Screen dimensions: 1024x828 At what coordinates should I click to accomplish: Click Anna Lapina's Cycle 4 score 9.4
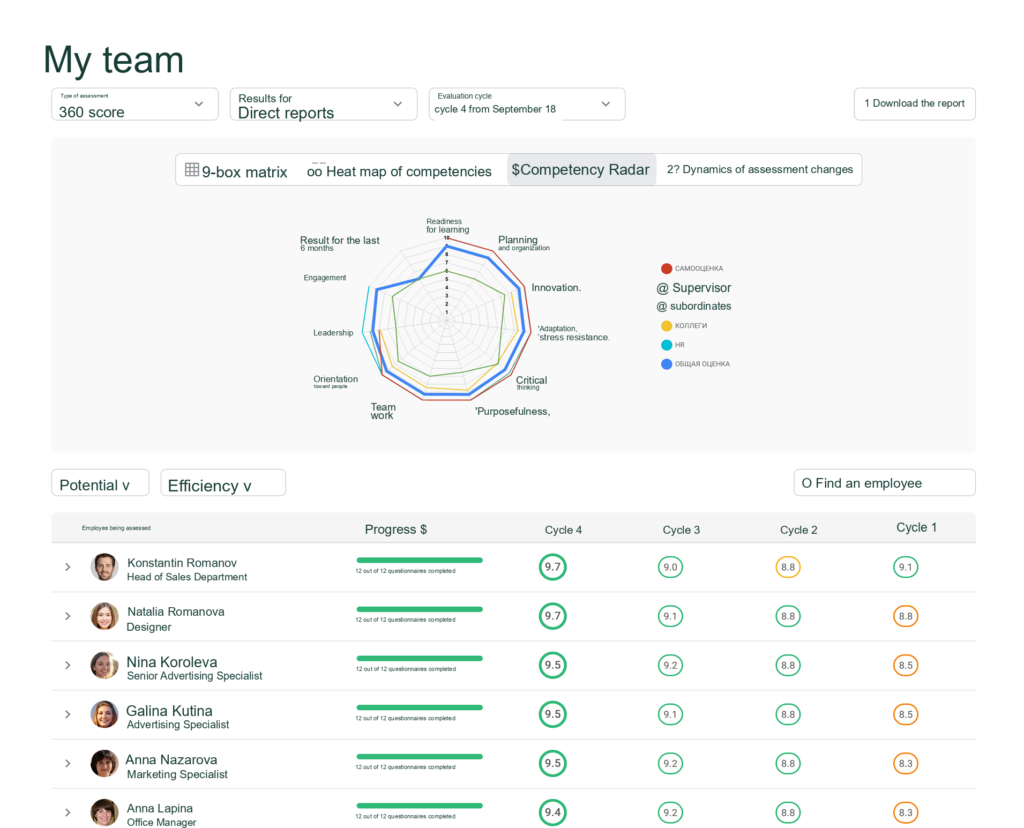click(x=552, y=812)
